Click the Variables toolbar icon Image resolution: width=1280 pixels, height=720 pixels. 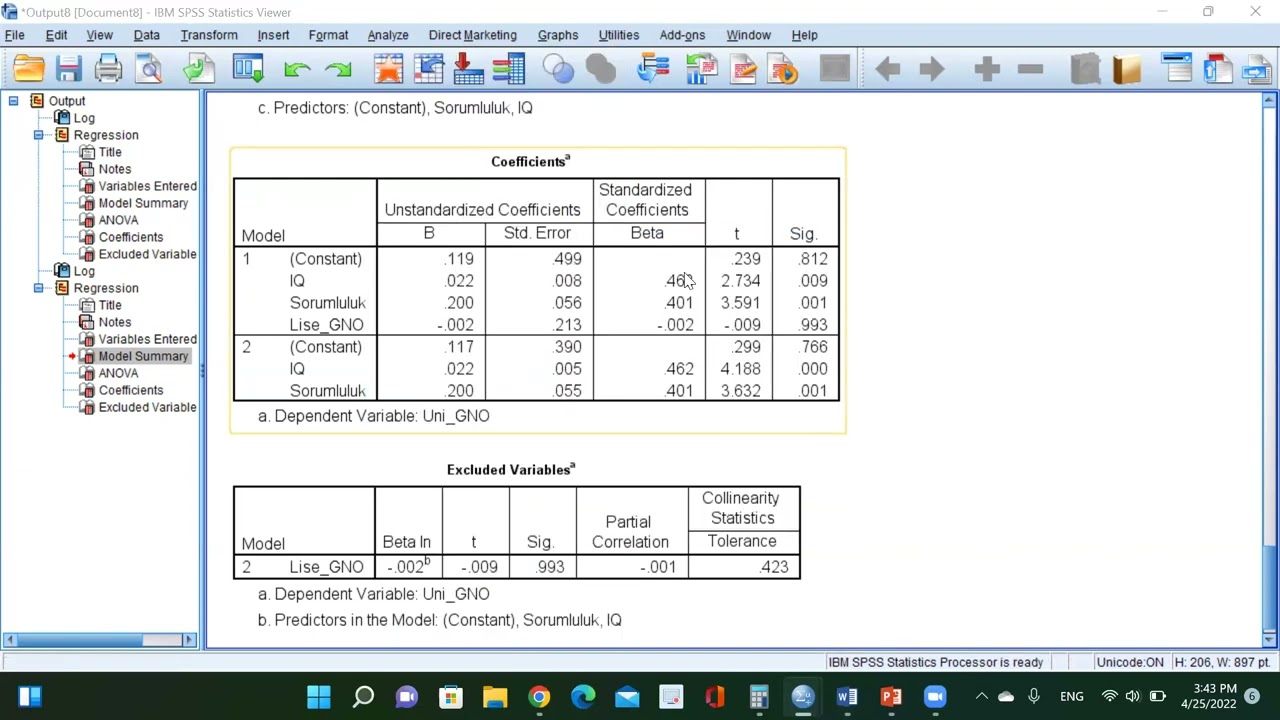point(508,69)
